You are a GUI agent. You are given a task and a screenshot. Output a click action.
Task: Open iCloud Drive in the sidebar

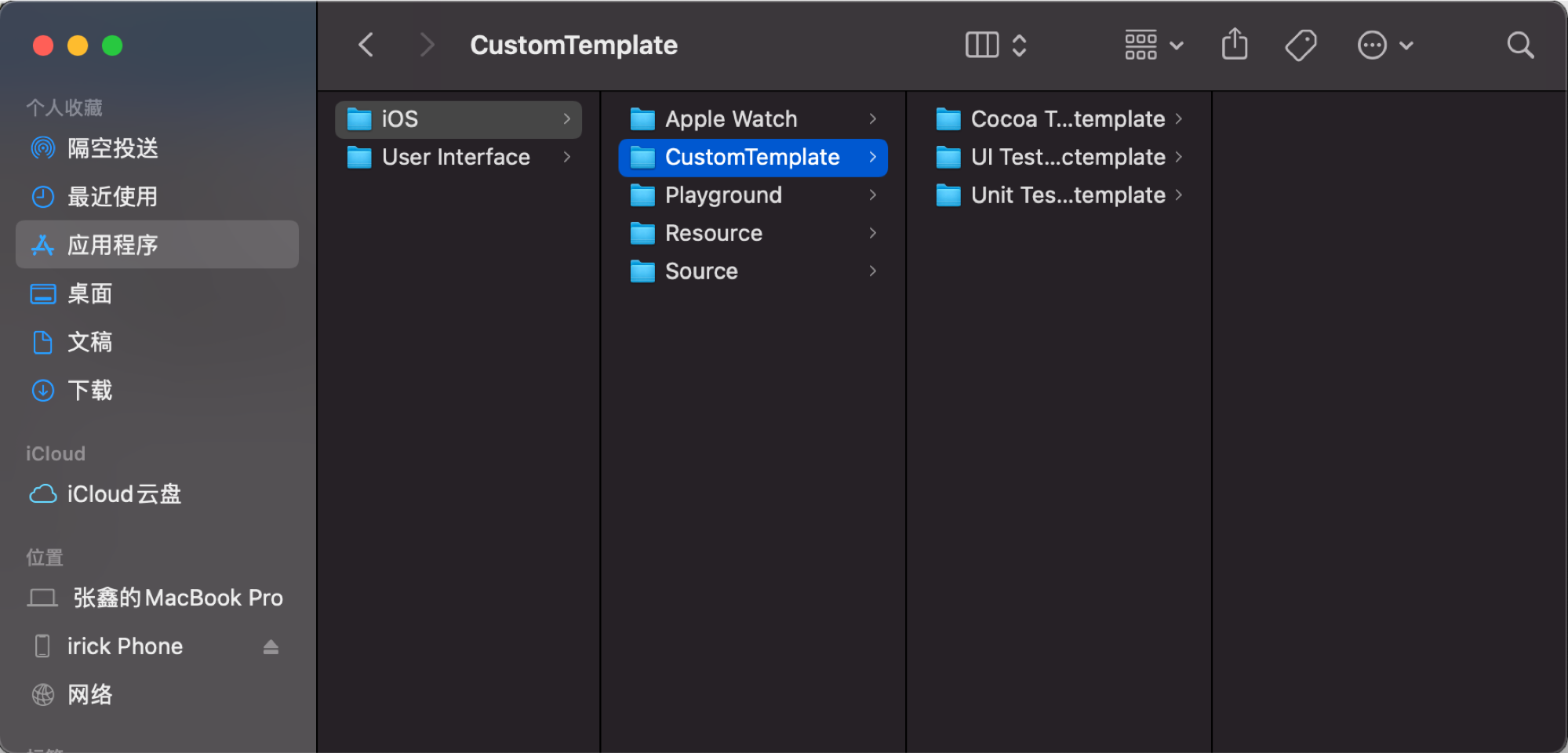pyautogui.click(x=123, y=494)
